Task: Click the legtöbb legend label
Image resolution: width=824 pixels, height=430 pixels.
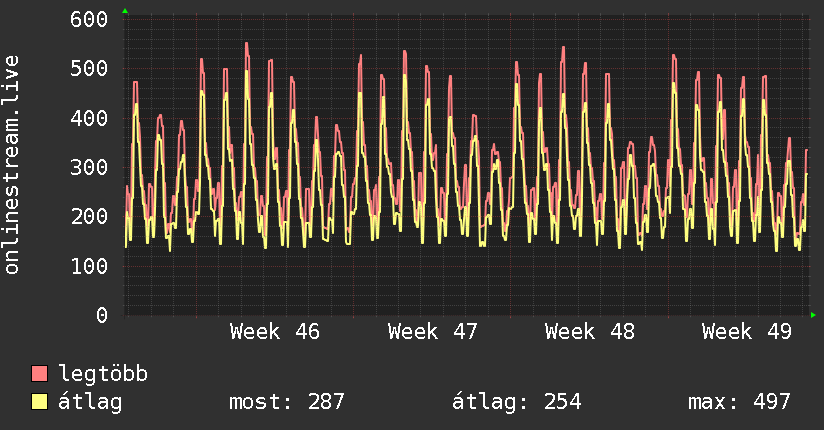Action: click(103, 374)
